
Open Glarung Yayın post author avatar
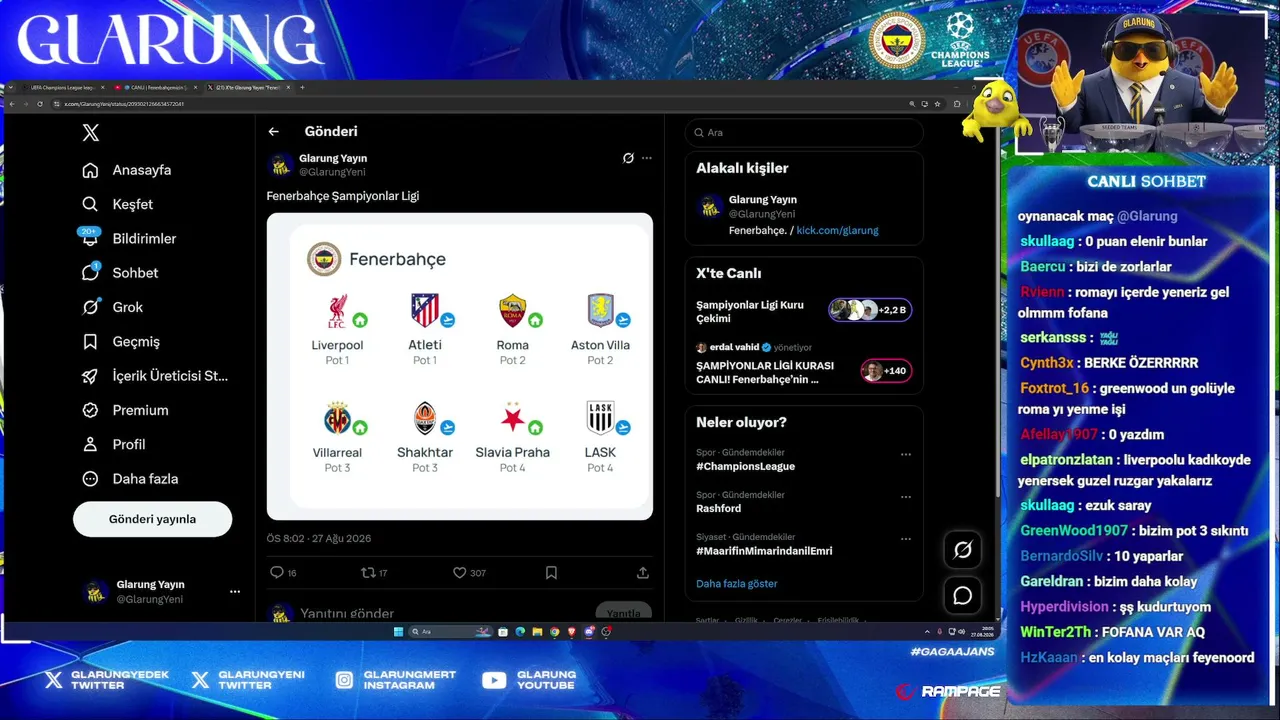281,164
